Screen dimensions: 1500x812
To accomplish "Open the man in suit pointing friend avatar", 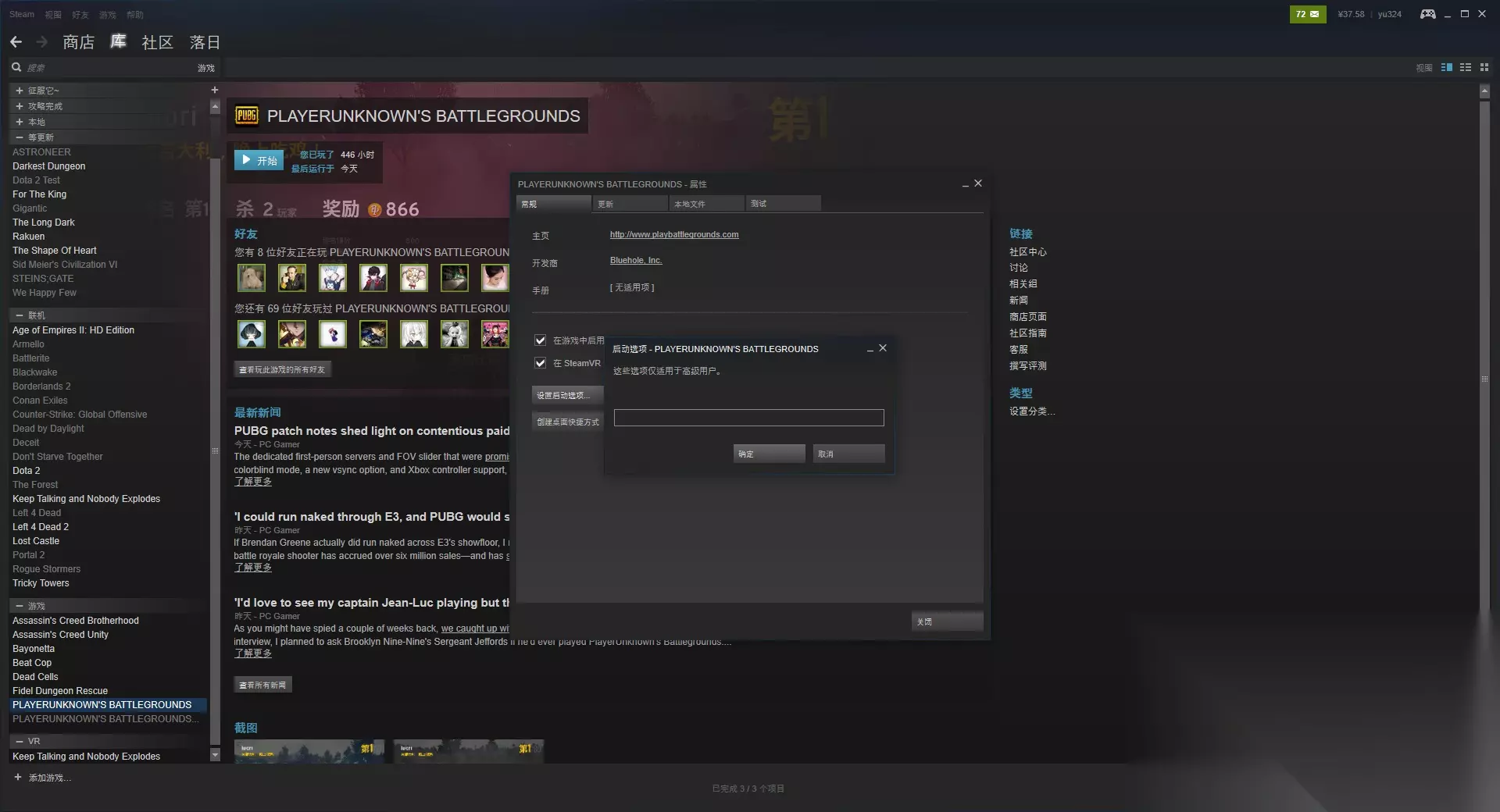I will [x=292, y=277].
